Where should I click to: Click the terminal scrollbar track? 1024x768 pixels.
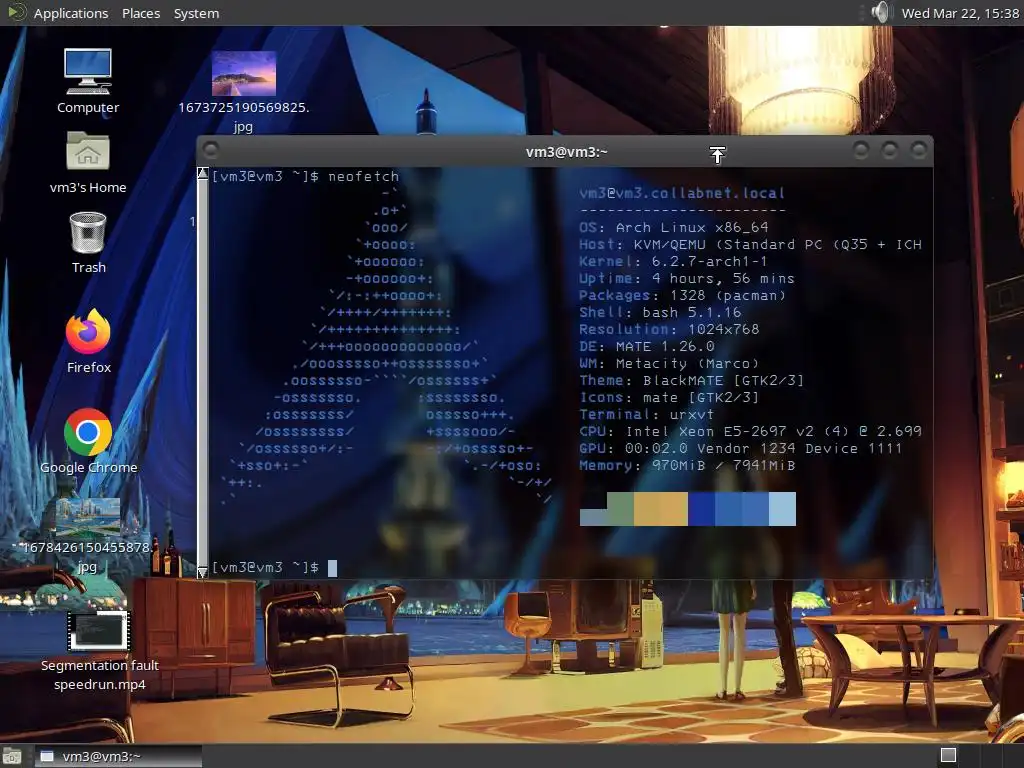pos(202,372)
